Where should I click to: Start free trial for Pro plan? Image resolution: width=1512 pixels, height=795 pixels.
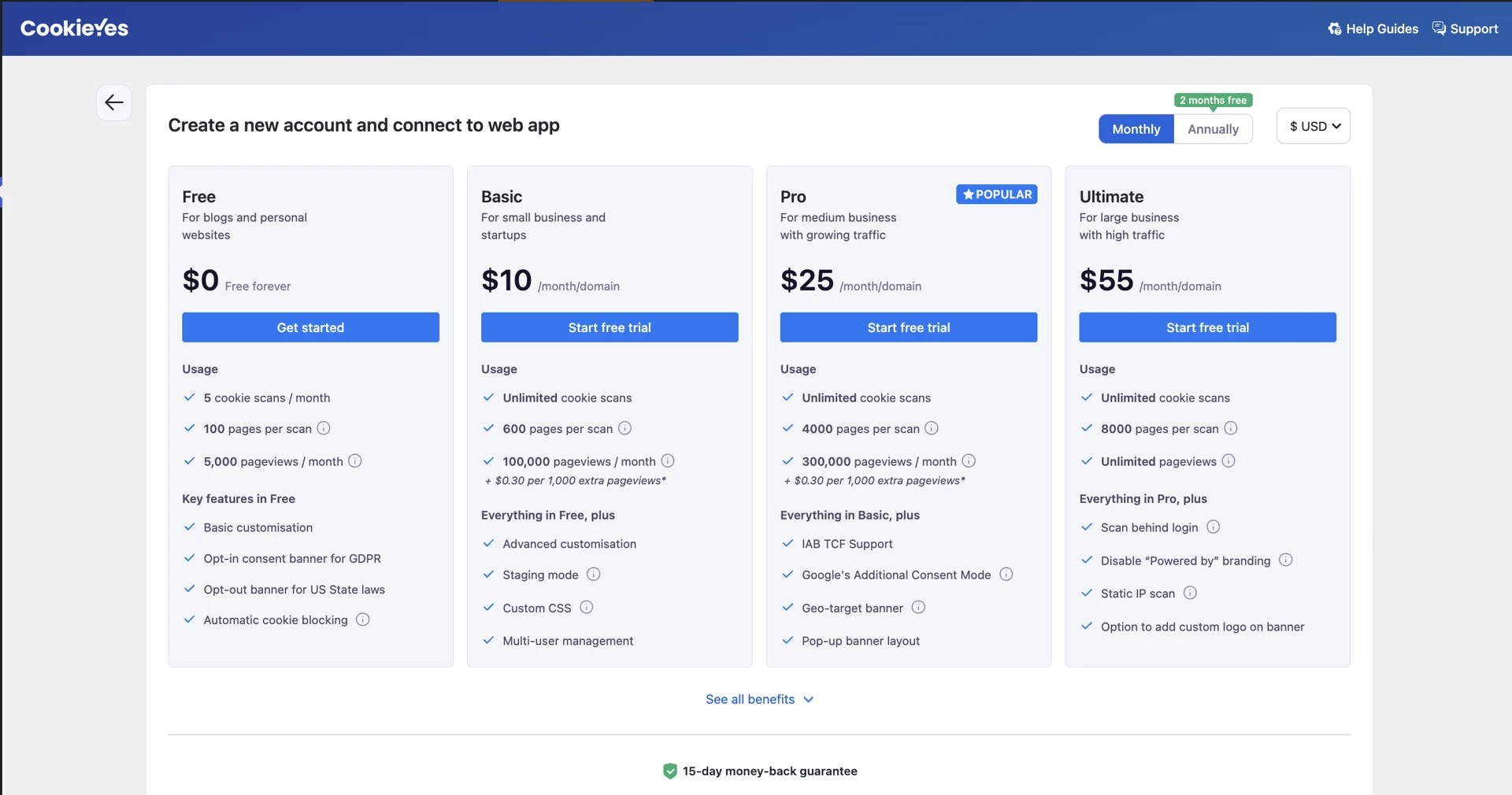[909, 327]
